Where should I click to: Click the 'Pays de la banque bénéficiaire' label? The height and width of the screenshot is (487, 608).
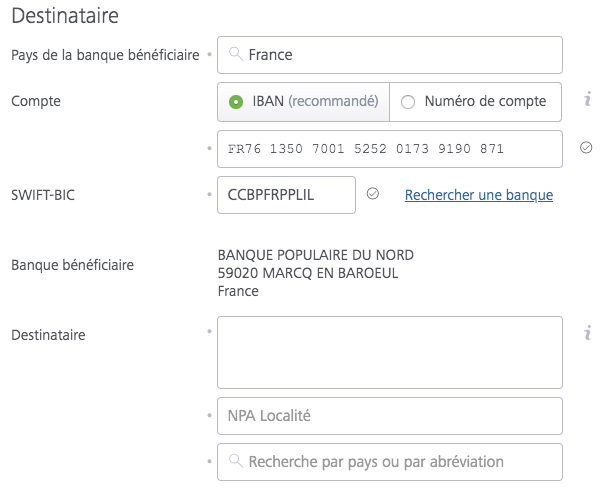(x=105, y=55)
